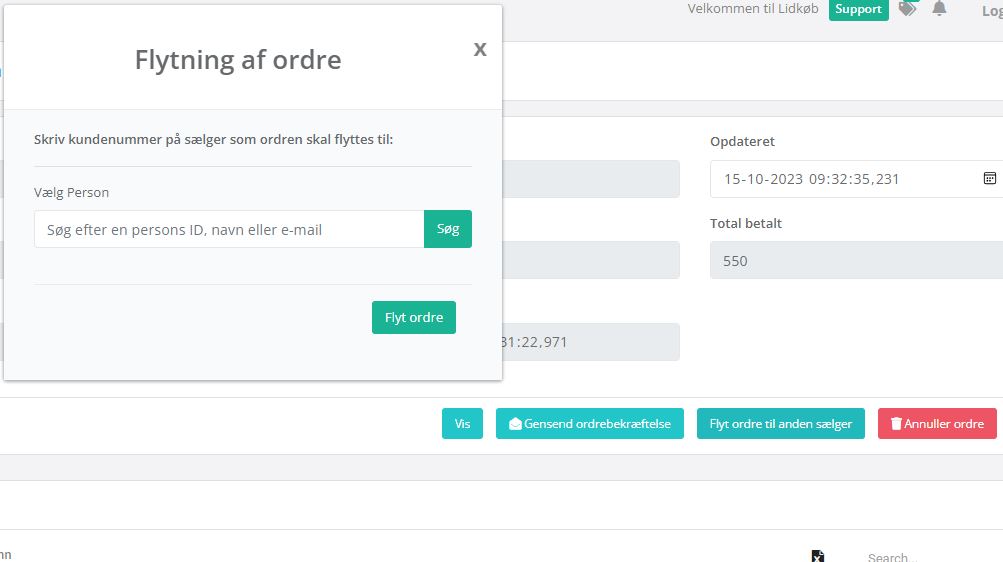Open the notifications bell icon
This screenshot has height=562, width=1003.
(939, 8)
